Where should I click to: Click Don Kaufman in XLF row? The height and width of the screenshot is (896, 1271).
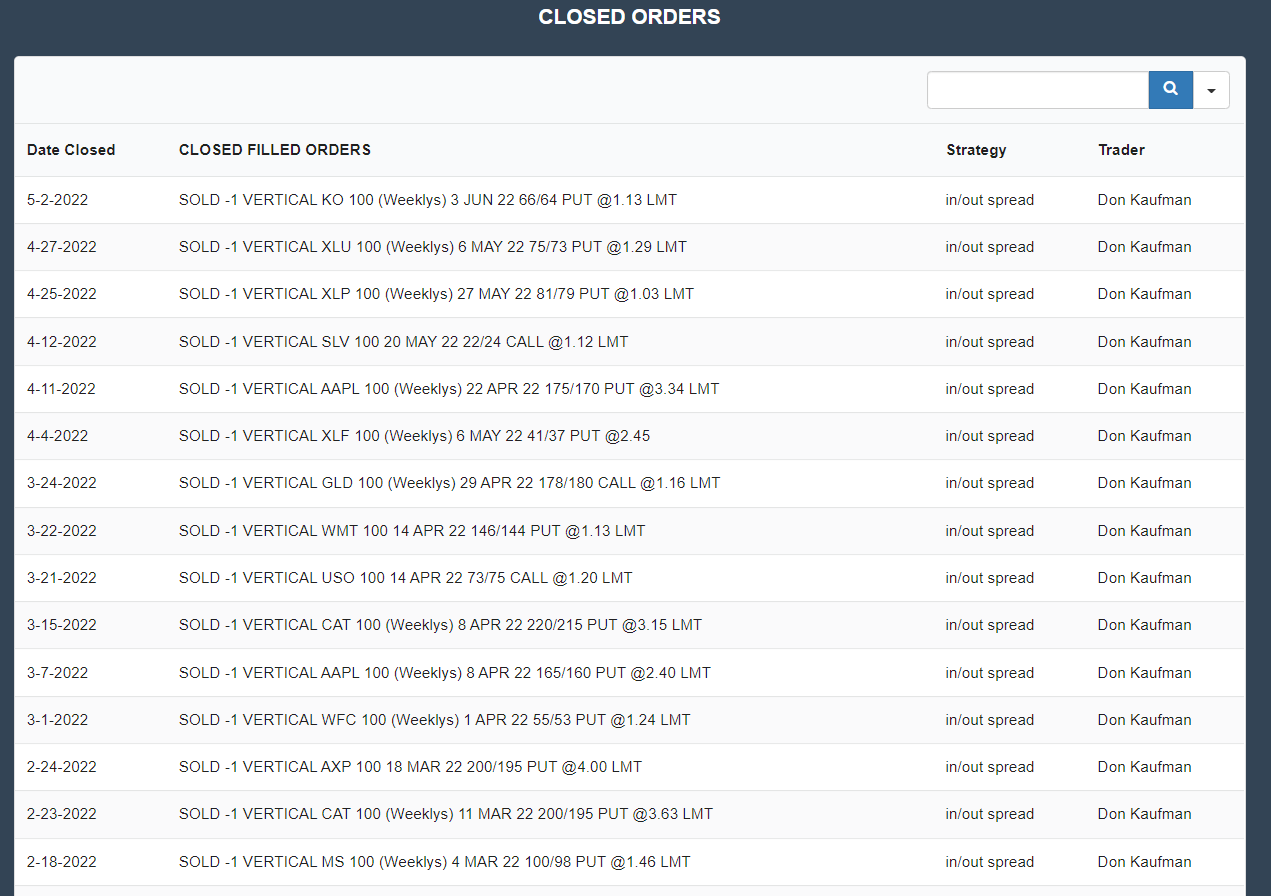1145,436
